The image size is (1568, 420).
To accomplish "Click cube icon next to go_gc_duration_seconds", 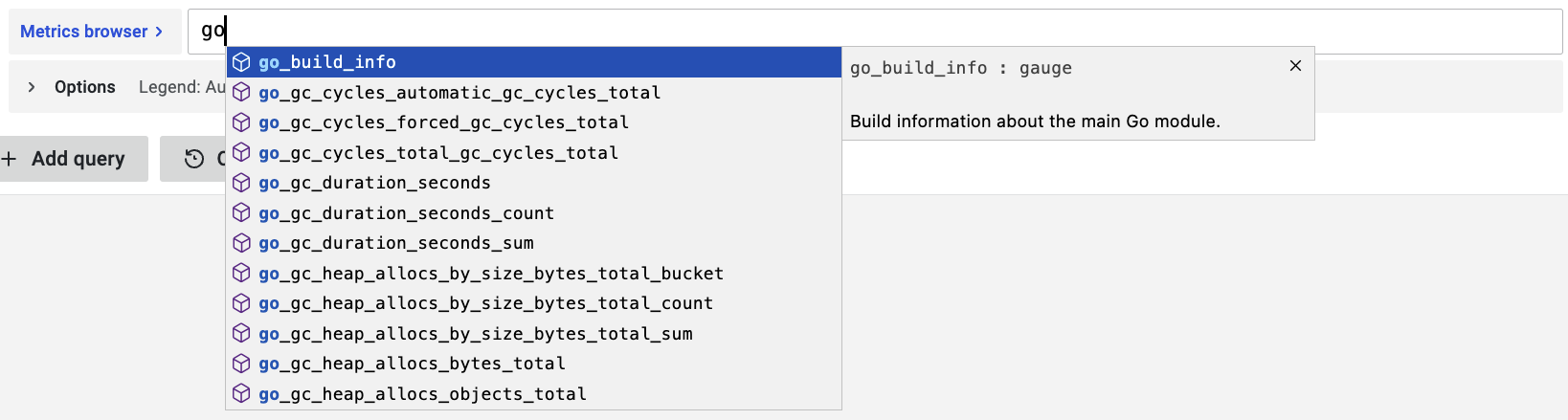I will [241, 183].
